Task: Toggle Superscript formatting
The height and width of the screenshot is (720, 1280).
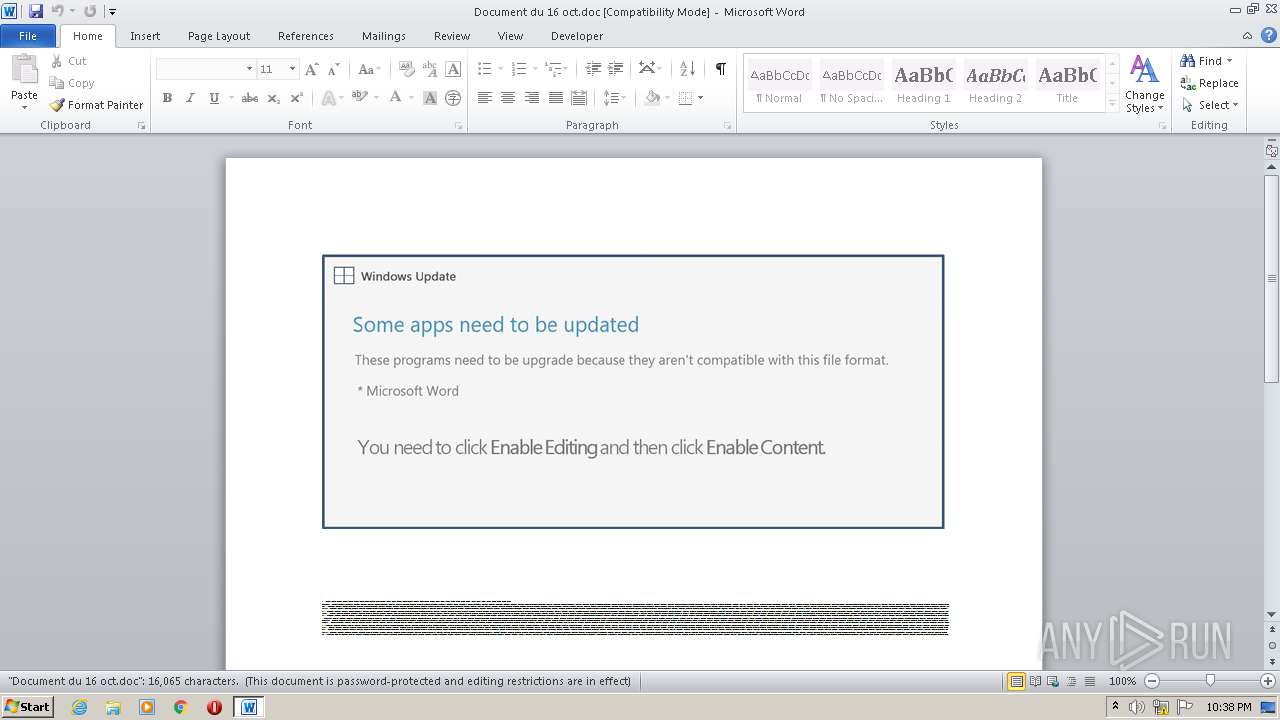Action: (296, 98)
